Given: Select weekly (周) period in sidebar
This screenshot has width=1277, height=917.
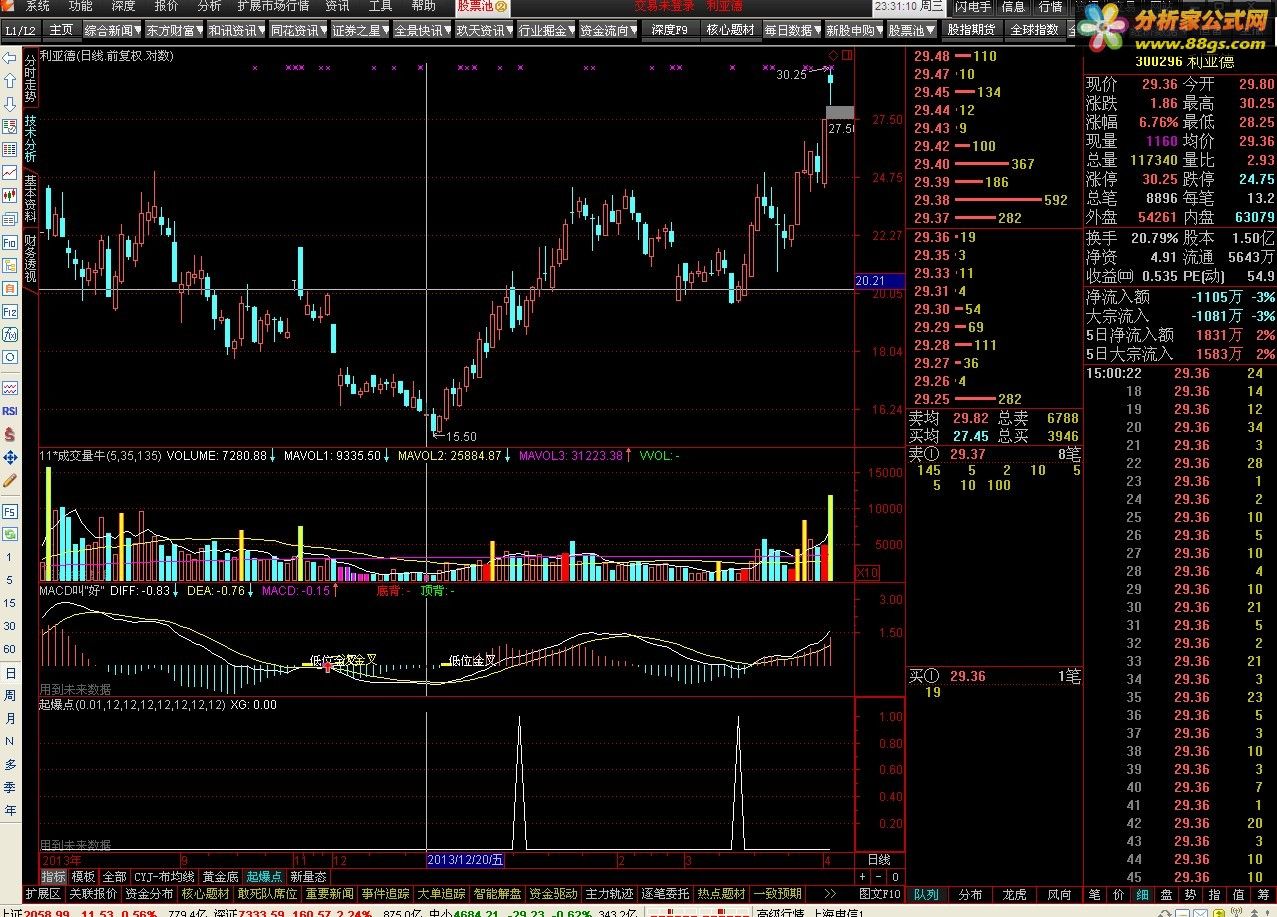Looking at the screenshot, I should click(x=10, y=695).
